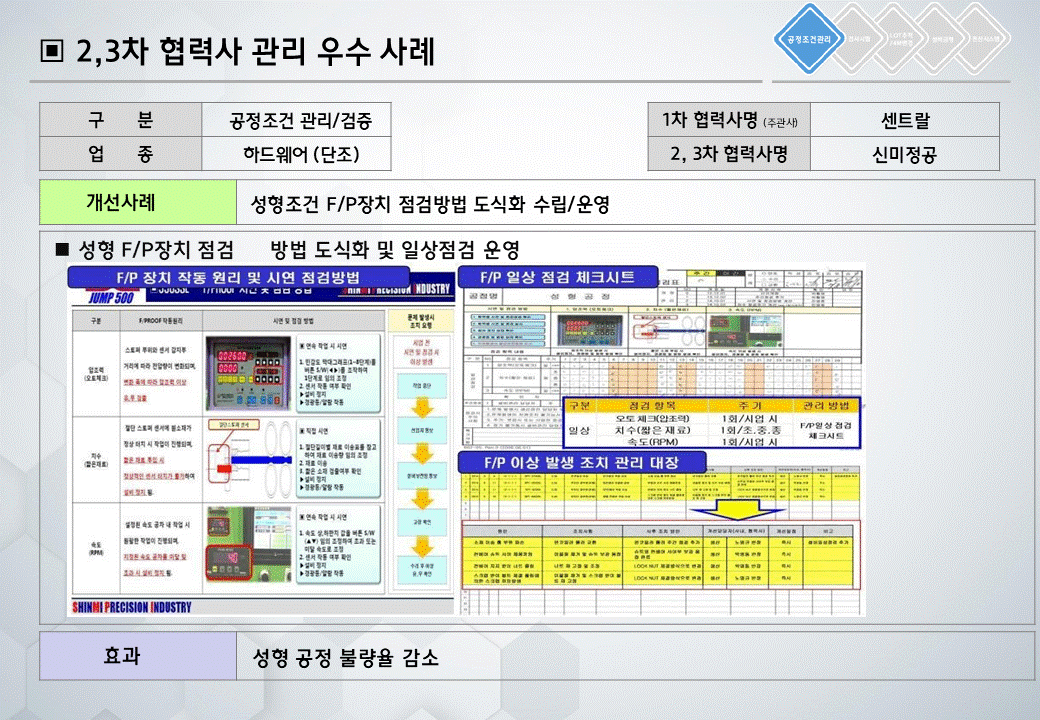Screen dimensions: 1040x720
Task: Click the text 성형조건 F/P장치 점검방법 도식화 수립/운영
Action: pyautogui.click(x=430, y=204)
